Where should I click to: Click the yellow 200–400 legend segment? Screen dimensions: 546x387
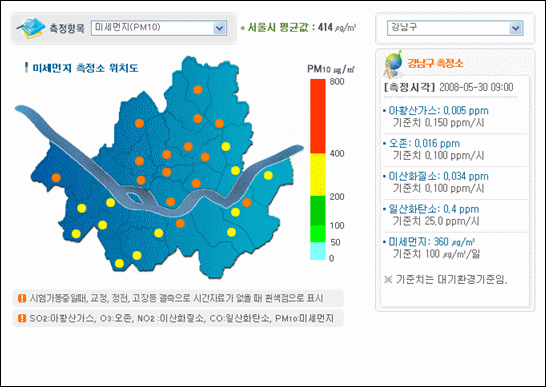(318, 175)
